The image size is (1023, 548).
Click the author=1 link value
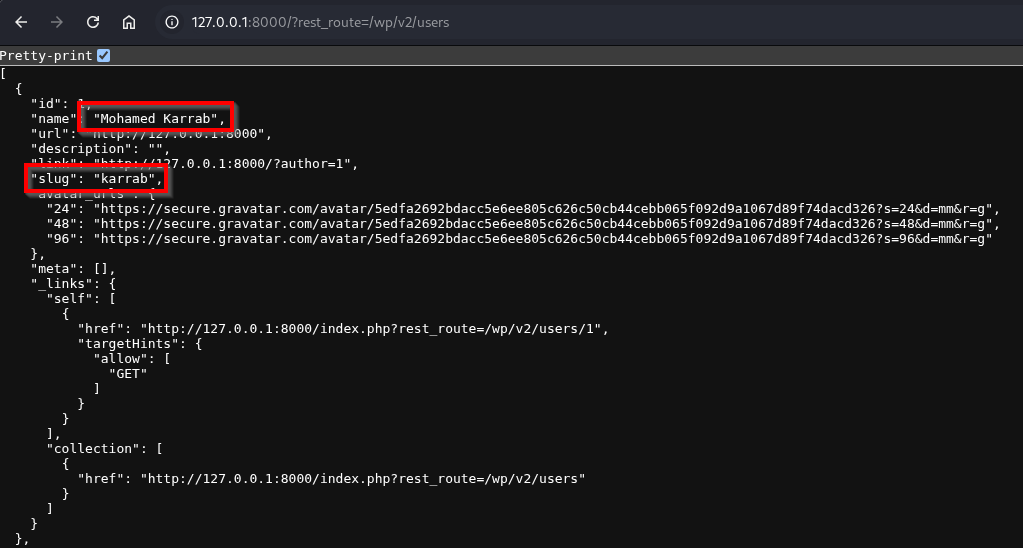tap(224, 164)
